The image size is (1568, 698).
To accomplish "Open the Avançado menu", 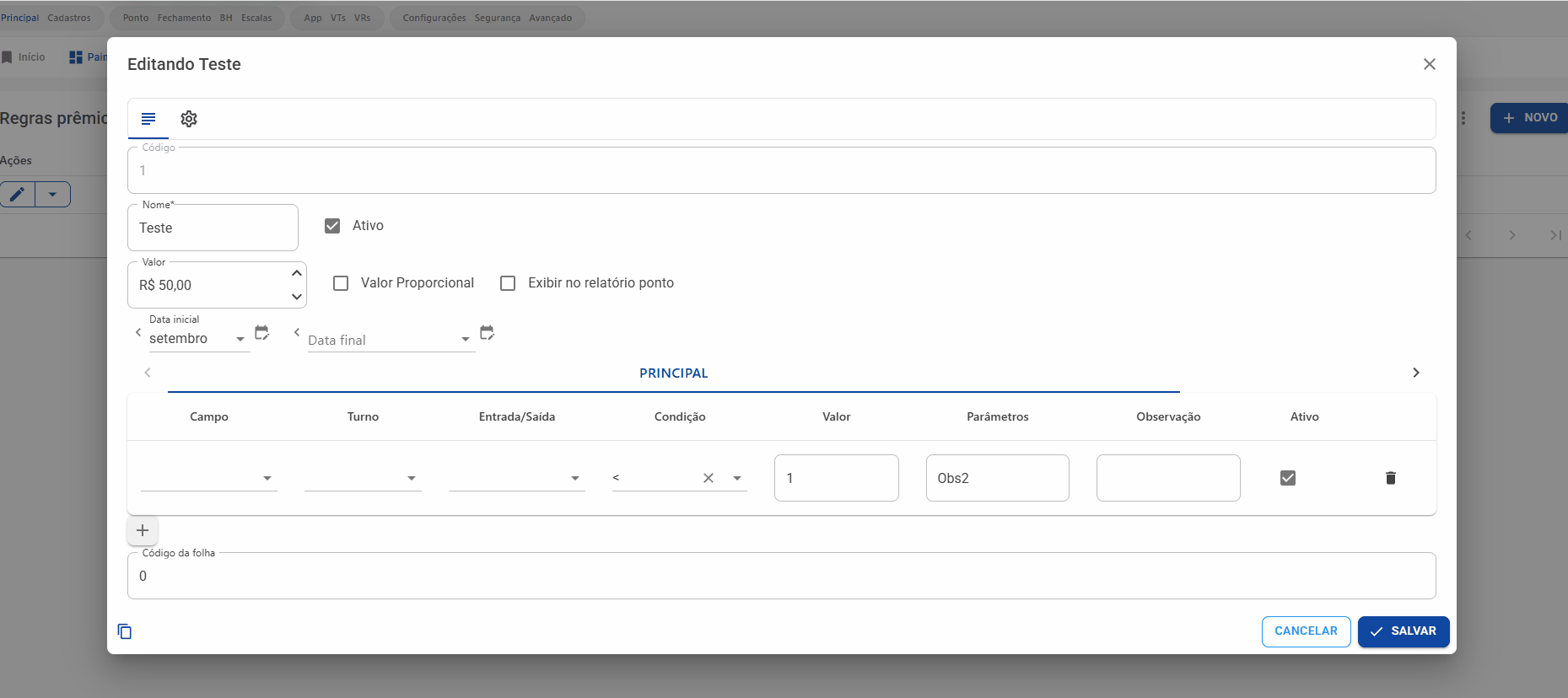I will point(551,18).
